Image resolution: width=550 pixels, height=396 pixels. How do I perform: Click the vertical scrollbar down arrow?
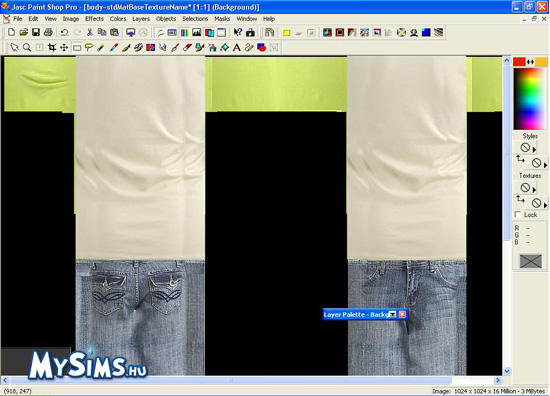coord(507,371)
